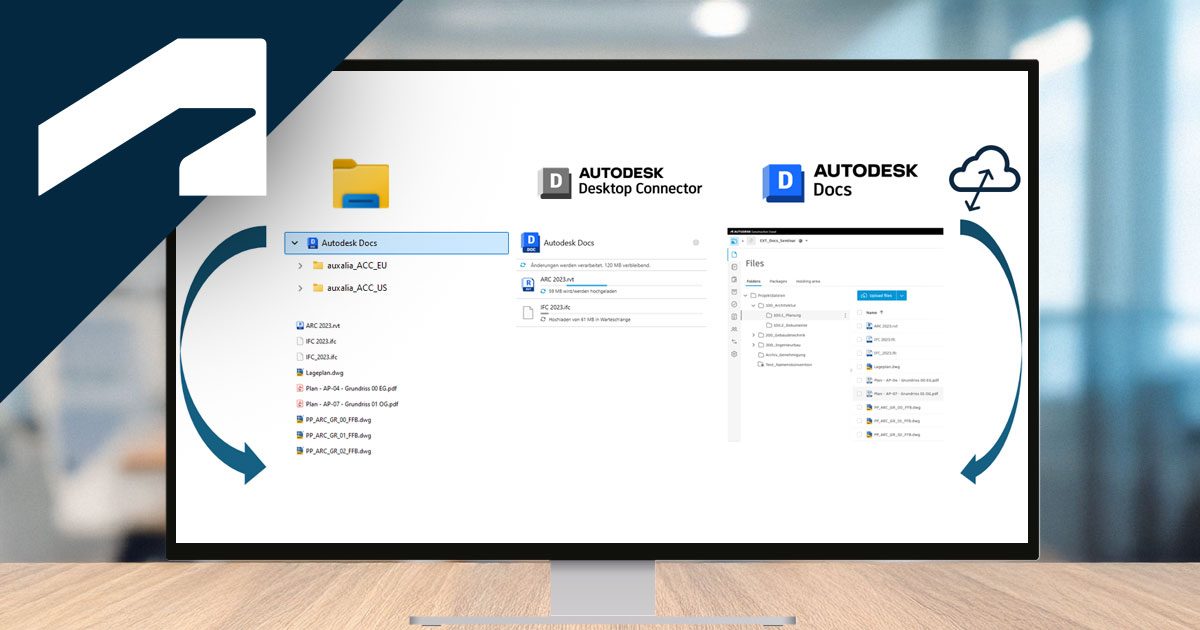Click the Upload files button
1200x630 pixels.
point(877,296)
